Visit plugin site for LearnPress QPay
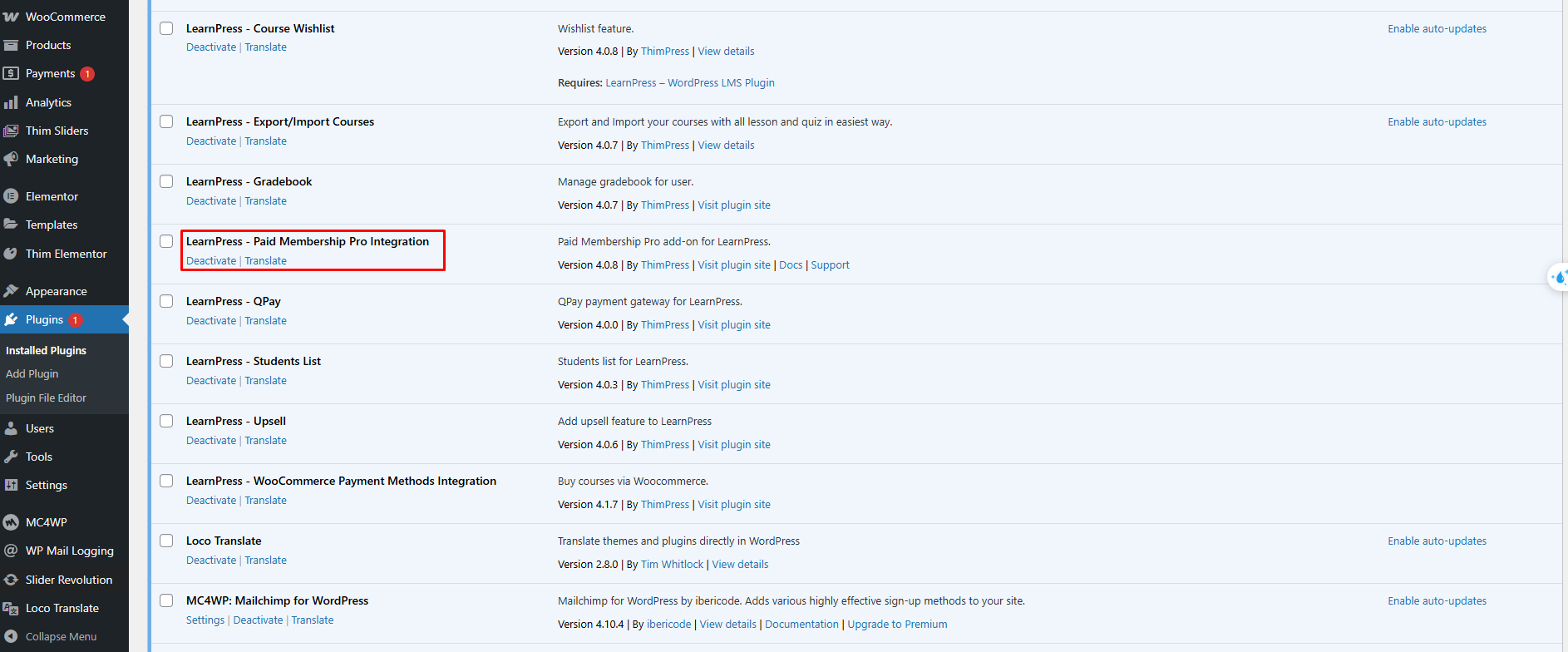Viewport: 1568px width, 652px height. [734, 324]
